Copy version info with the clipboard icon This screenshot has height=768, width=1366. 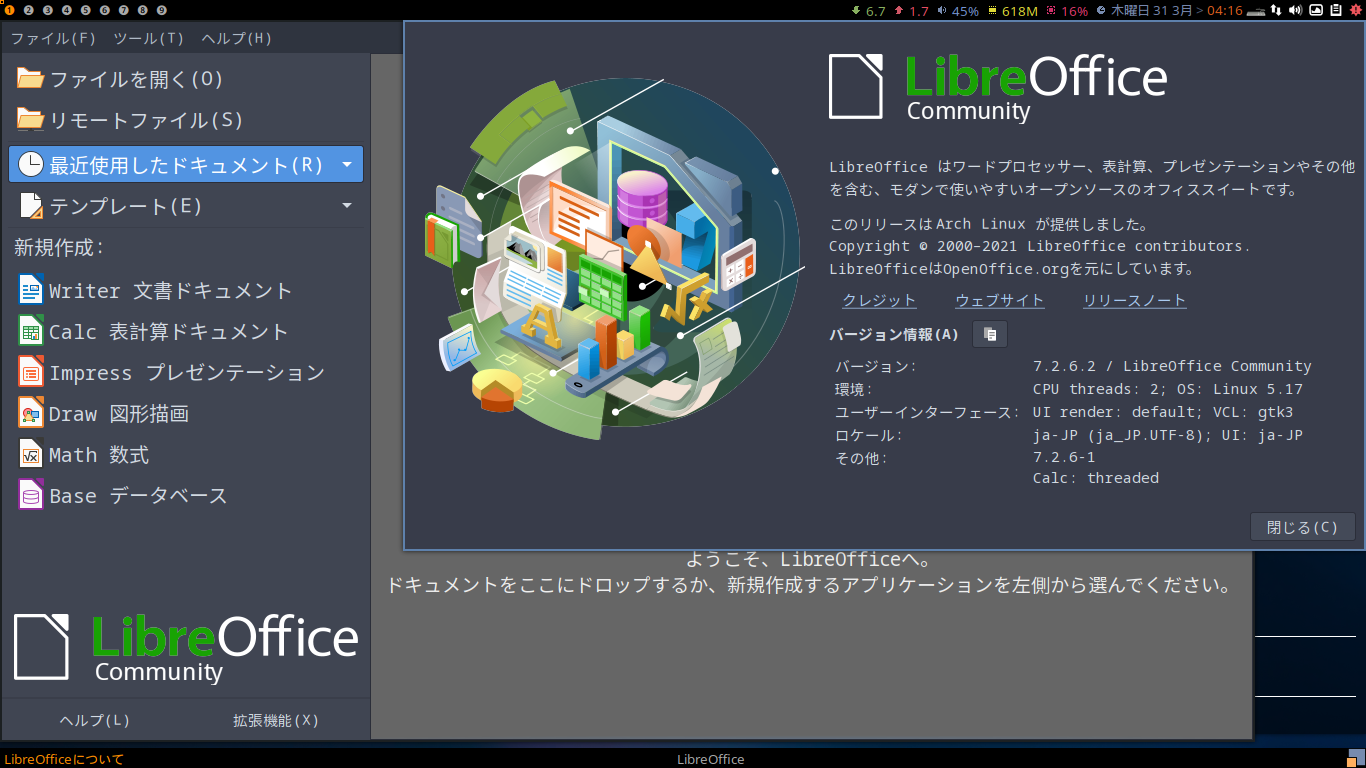989,334
